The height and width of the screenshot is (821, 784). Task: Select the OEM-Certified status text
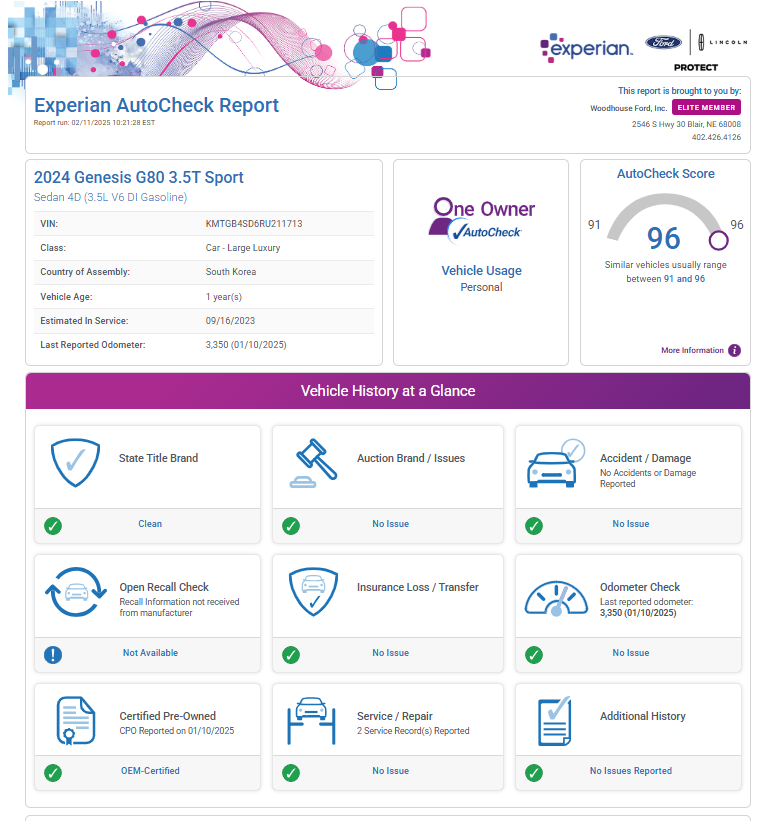[150, 771]
